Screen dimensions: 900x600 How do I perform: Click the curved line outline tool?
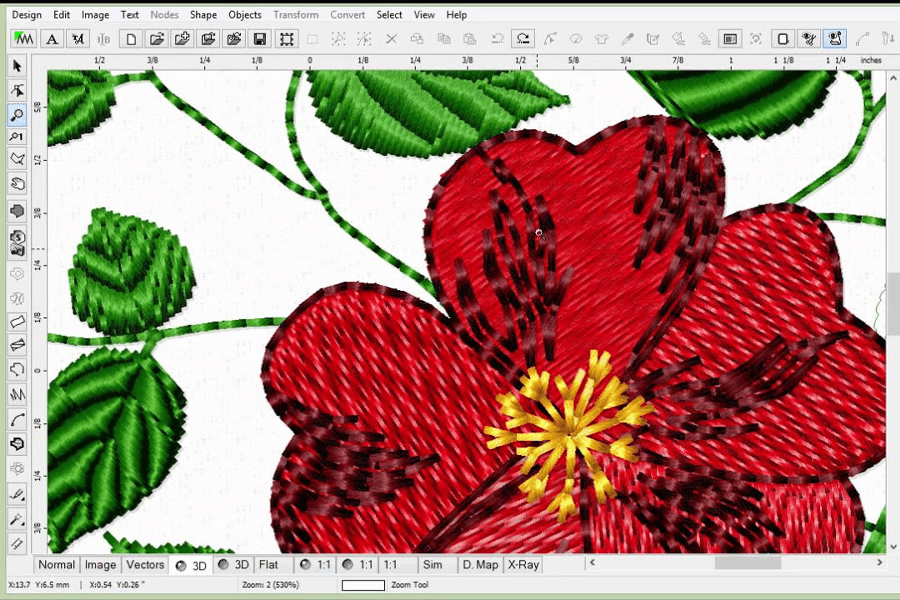pyautogui.click(x=17, y=420)
